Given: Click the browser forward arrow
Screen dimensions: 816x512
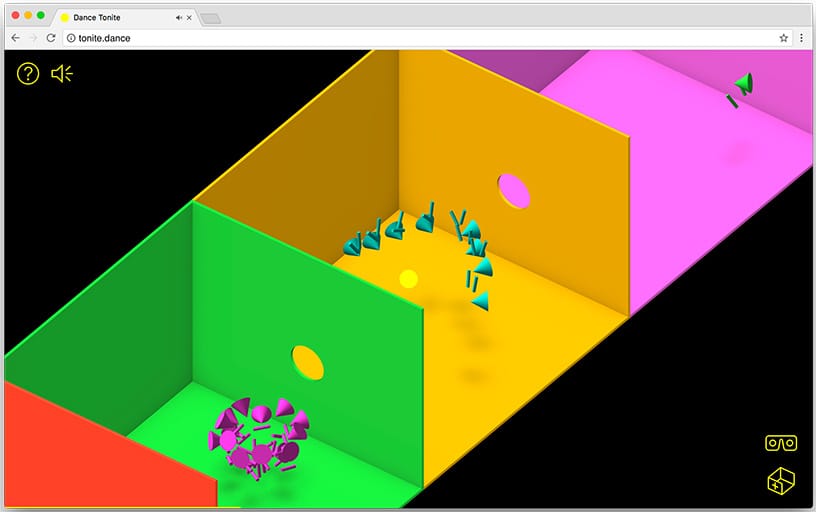Looking at the screenshot, I should click(x=33, y=38).
